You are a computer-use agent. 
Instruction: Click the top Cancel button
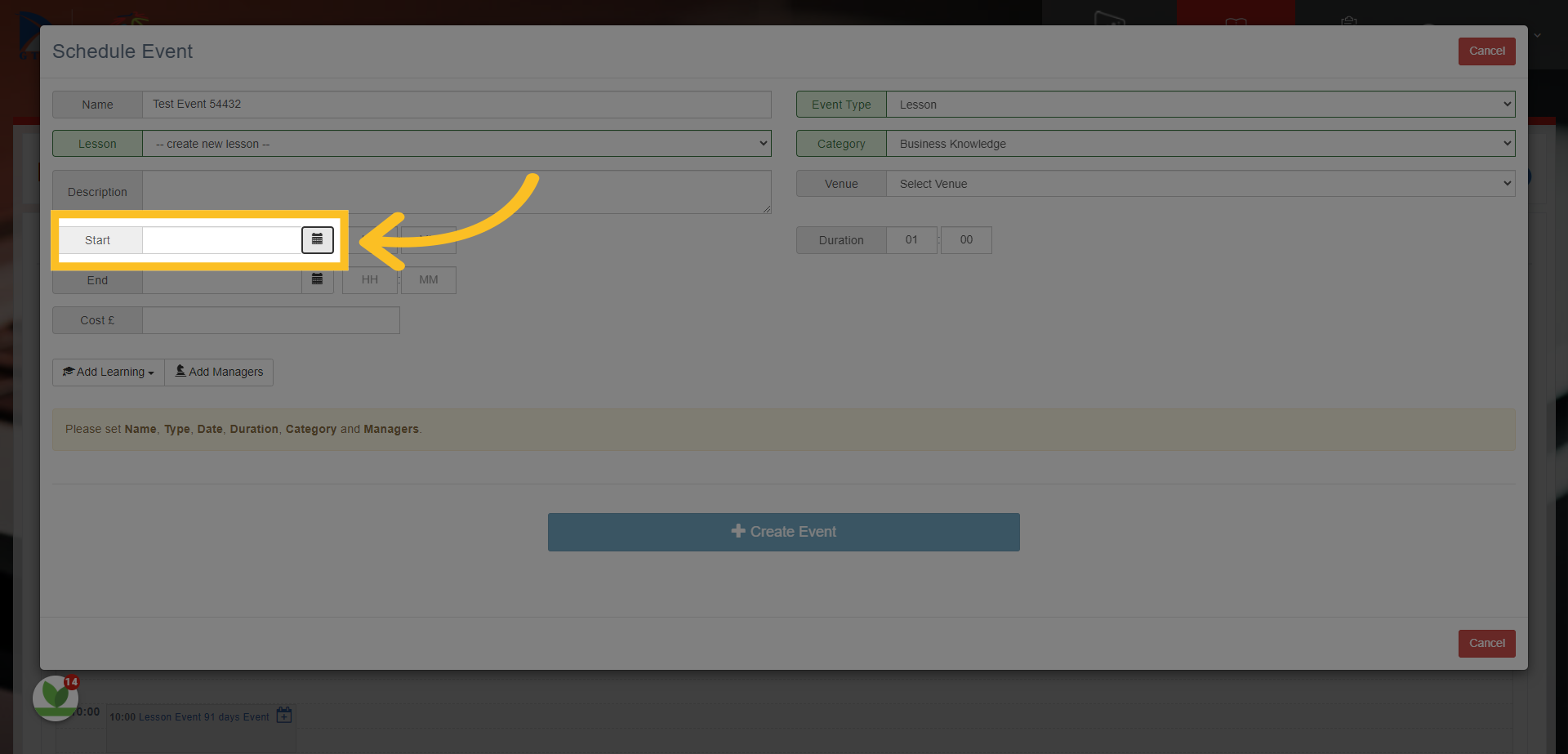coord(1487,51)
